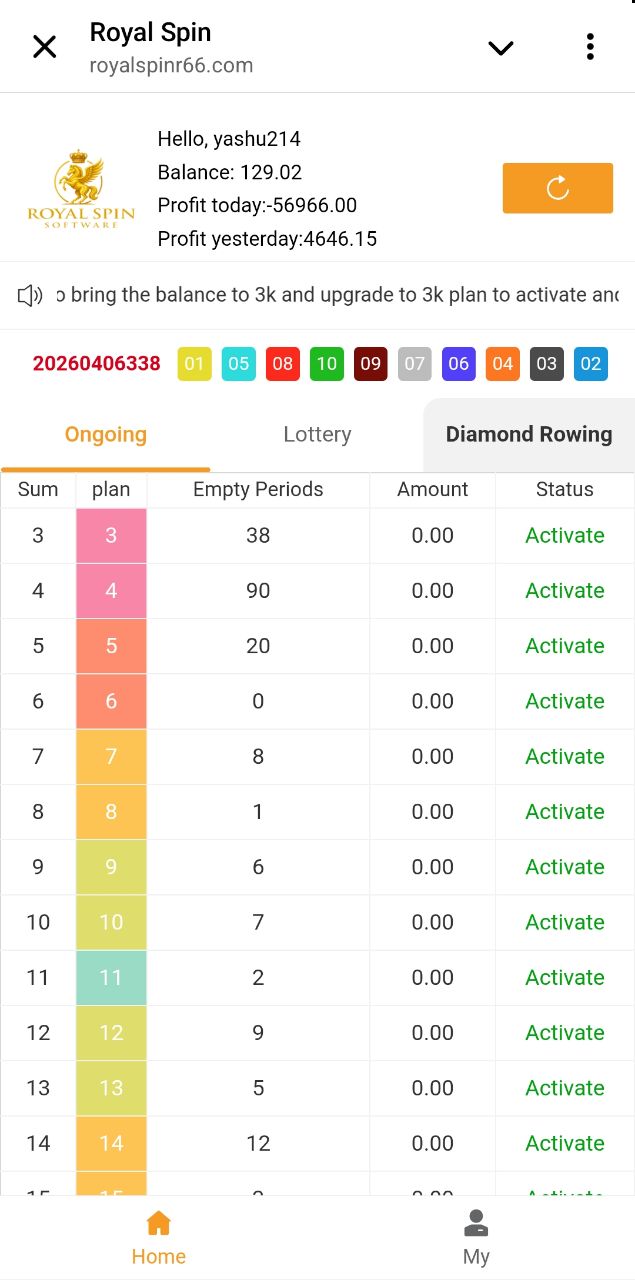Open the Diamond Rowing tab
The height and width of the screenshot is (1280, 635).
528,434
